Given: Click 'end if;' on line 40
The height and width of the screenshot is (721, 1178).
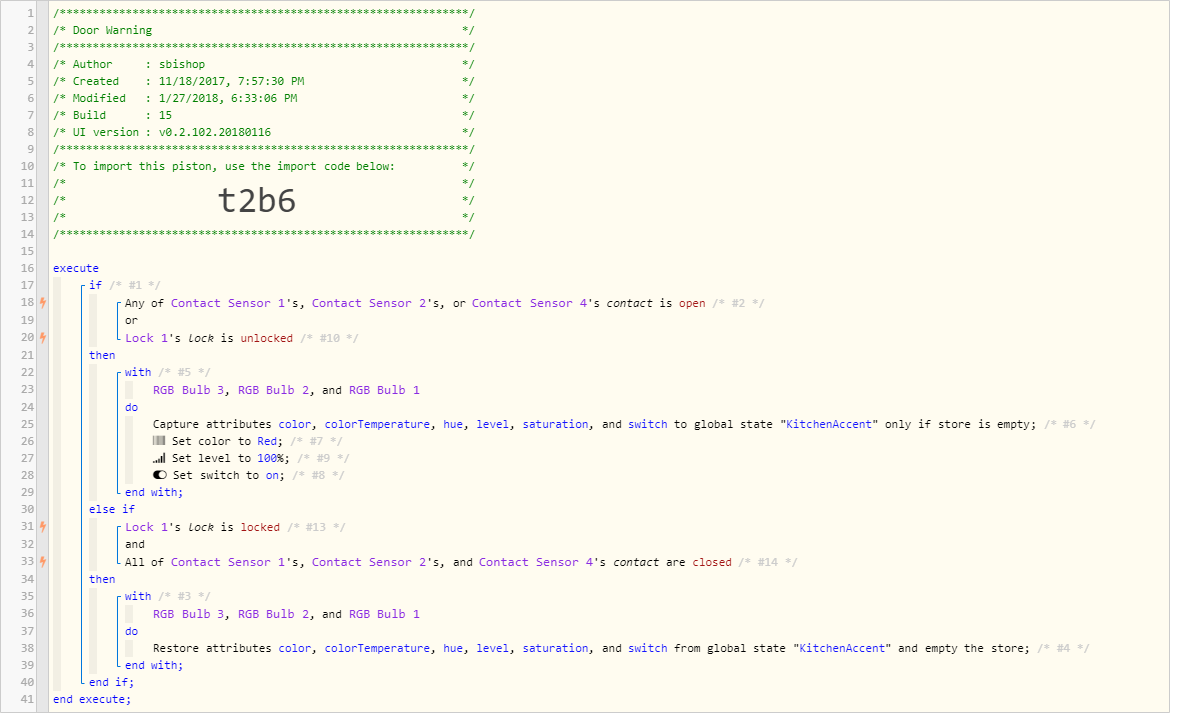Looking at the screenshot, I should point(111,683).
